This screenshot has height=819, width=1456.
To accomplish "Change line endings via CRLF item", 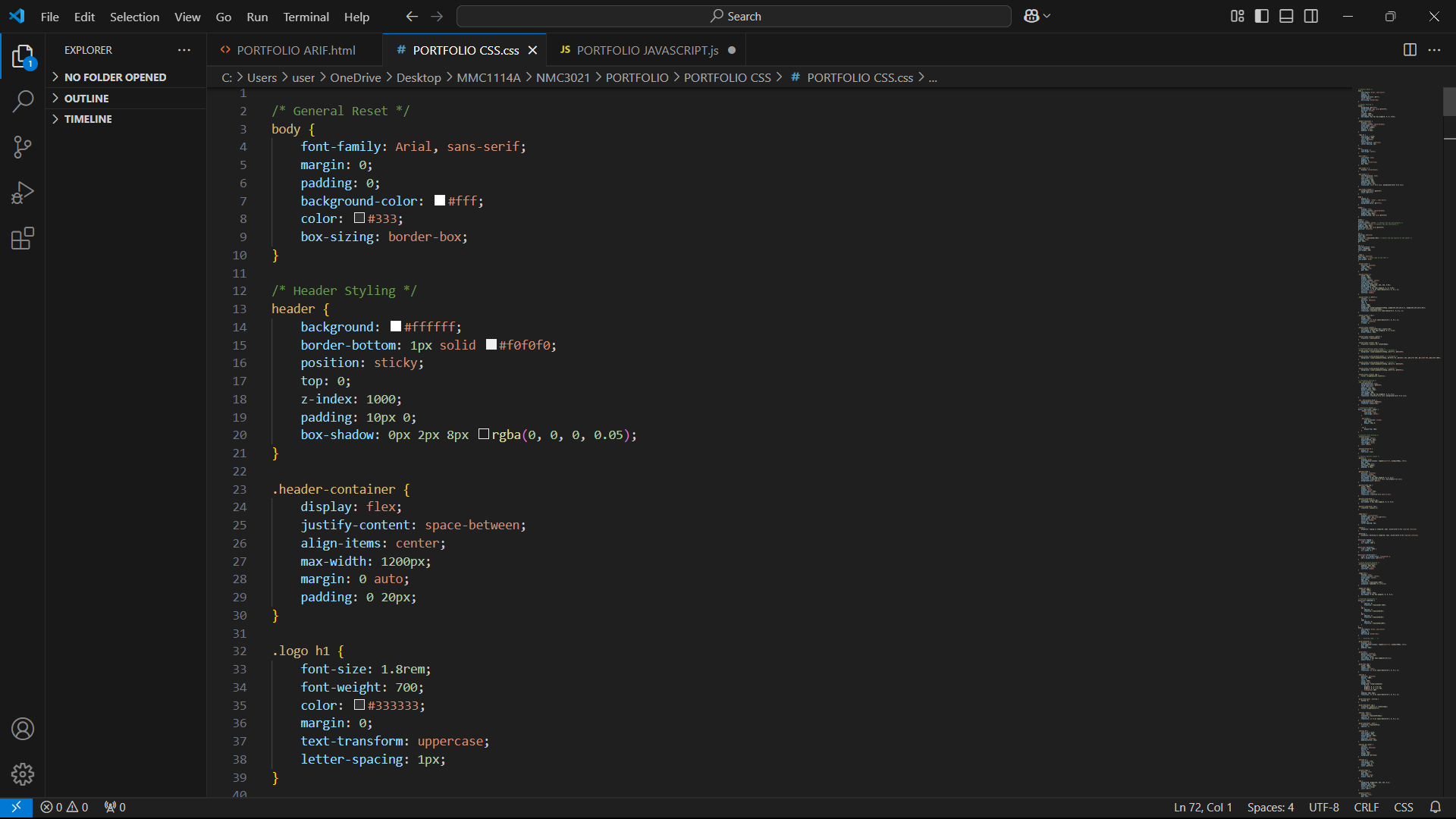I will [1366, 807].
